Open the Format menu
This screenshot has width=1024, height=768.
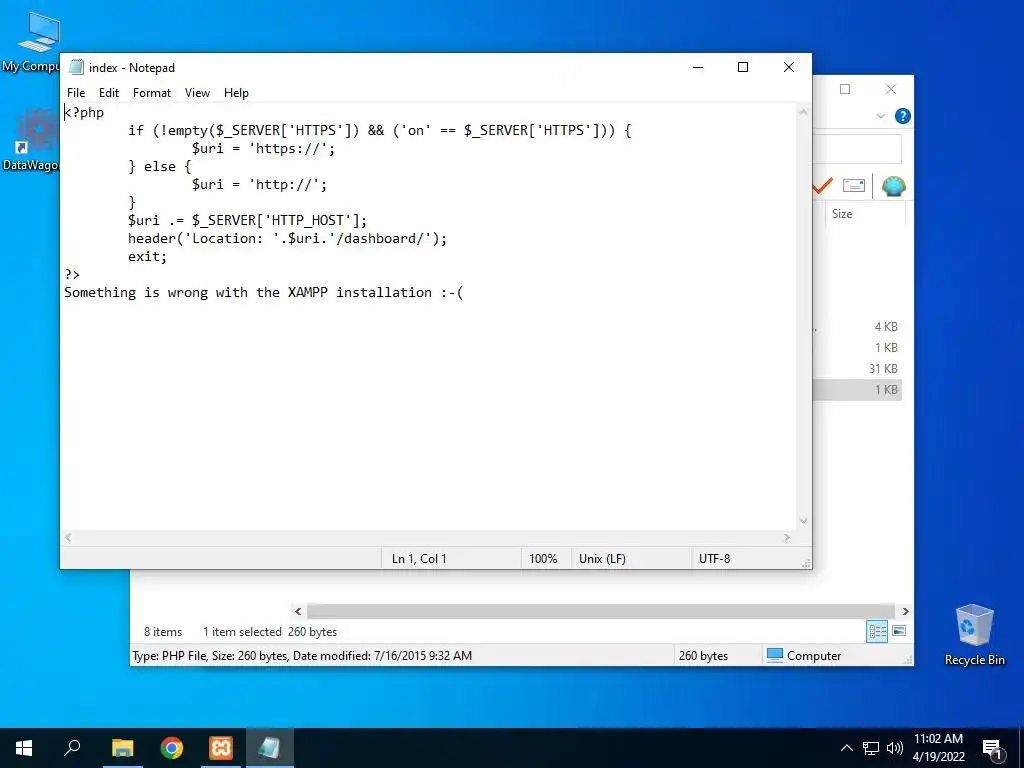tap(152, 93)
